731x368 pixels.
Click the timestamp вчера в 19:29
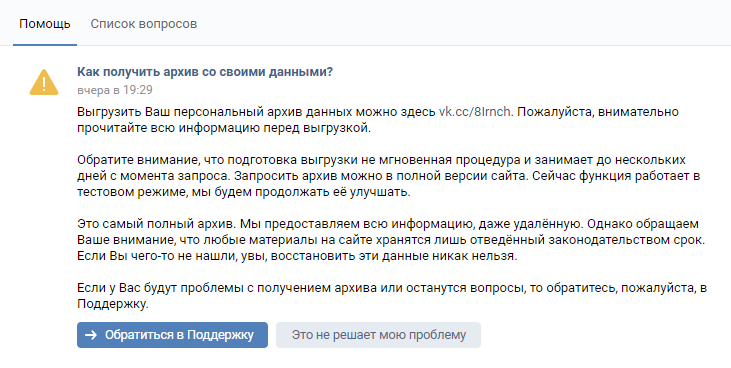point(115,90)
